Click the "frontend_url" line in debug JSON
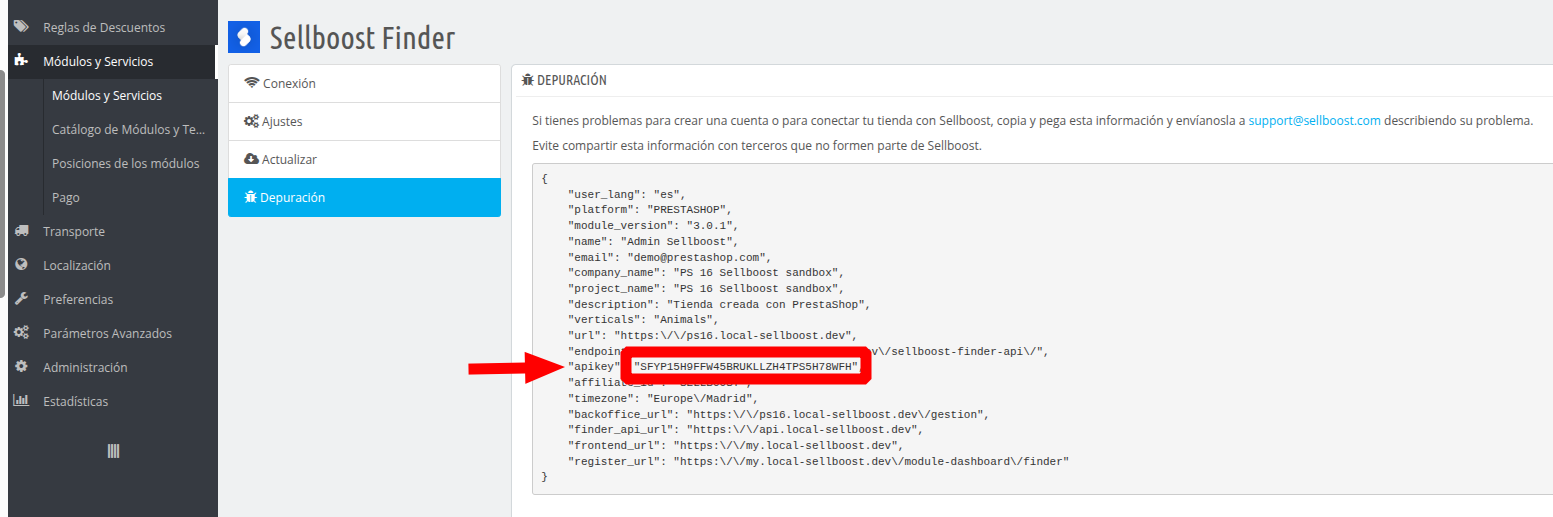Screen dimensions: 1553x517 pos(735,445)
